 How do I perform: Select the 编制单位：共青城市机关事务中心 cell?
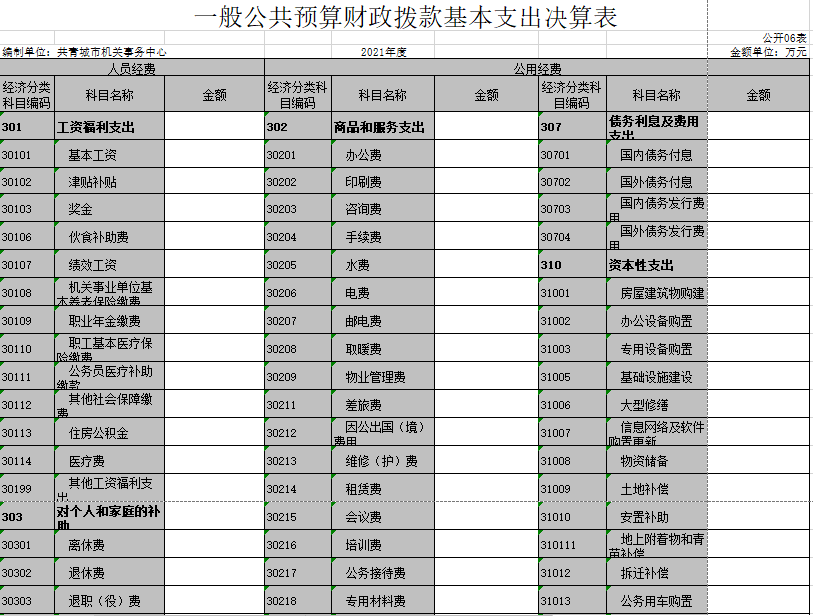click(x=84, y=51)
